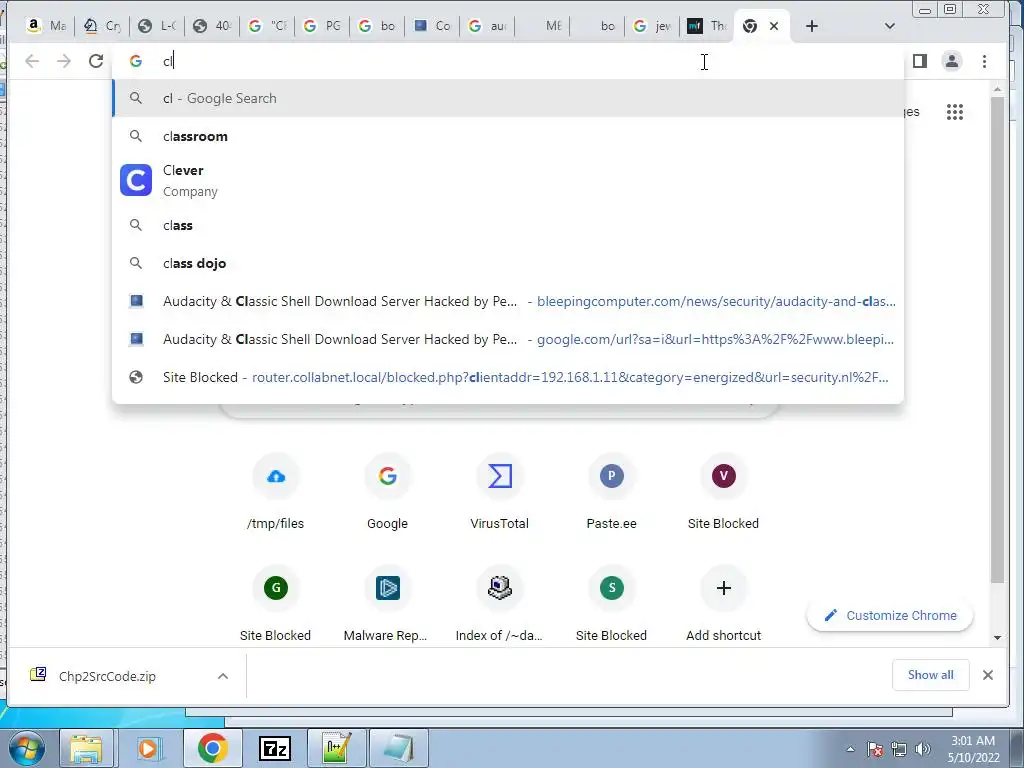Open the Paste.ee shortcut

pos(611,490)
